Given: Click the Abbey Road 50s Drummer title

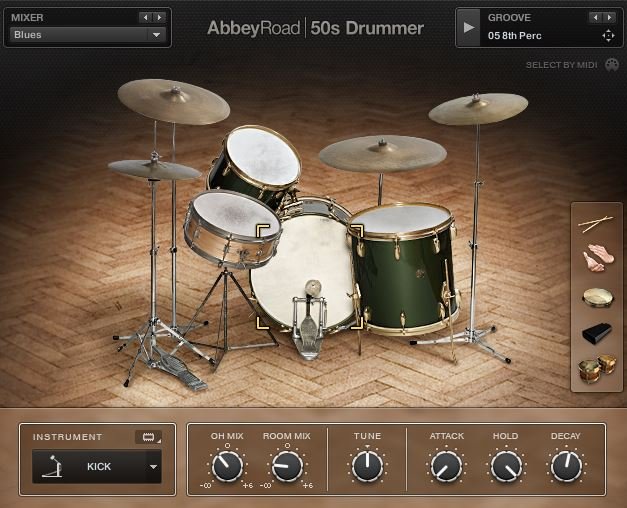Looking at the screenshot, I should (x=315, y=28).
